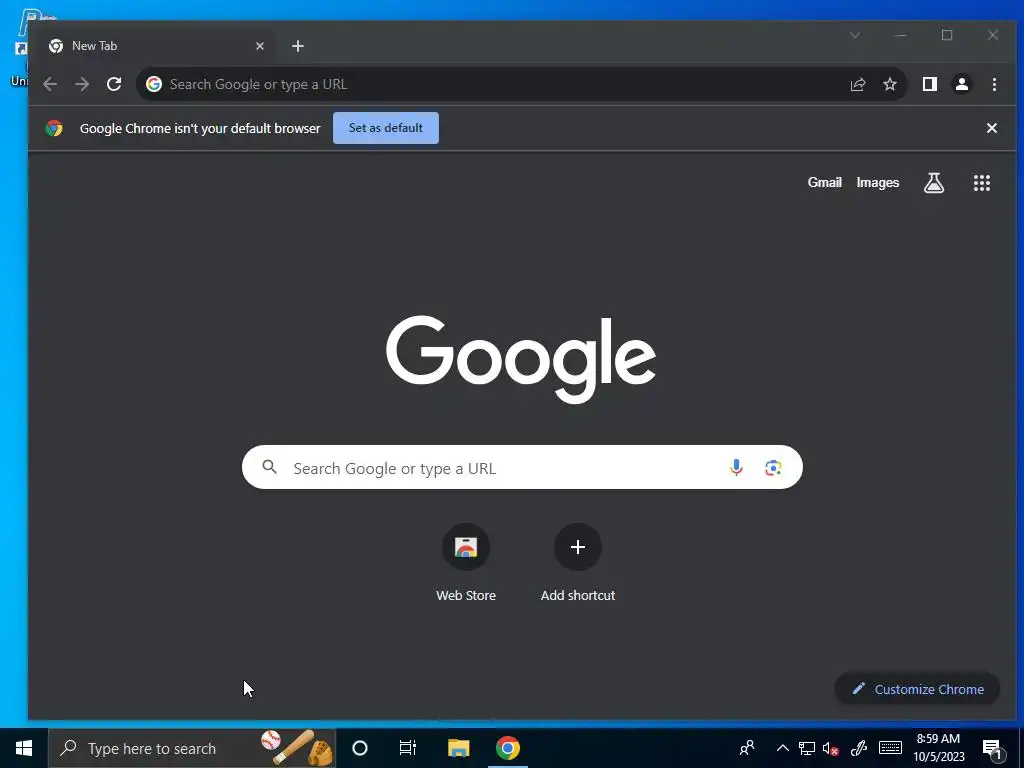The height and width of the screenshot is (768, 1024).
Task: Open Windows Ink Workspace pen icon
Action: click(x=859, y=748)
